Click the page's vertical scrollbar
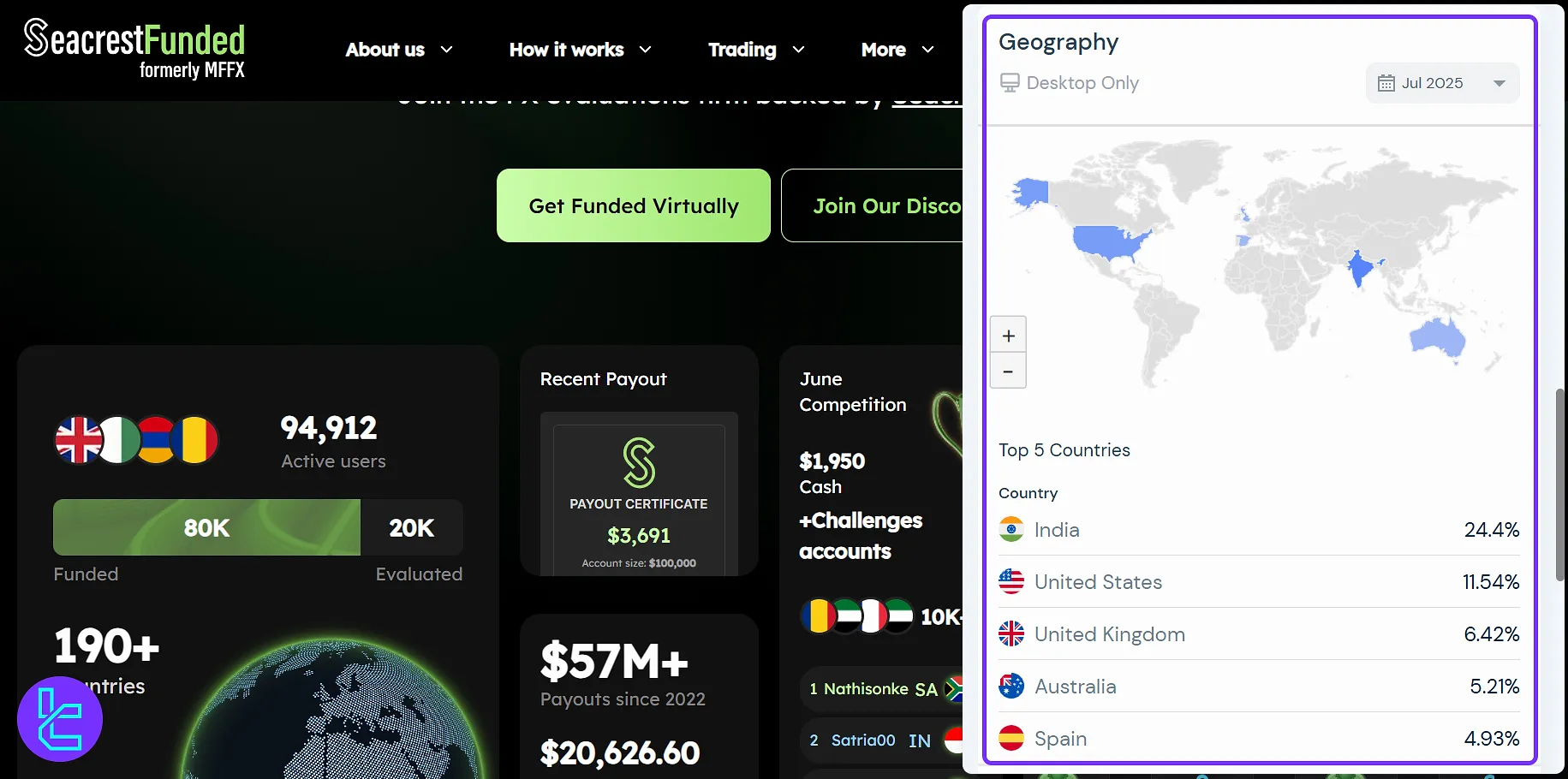The image size is (1568, 779). tap(1559, 485)
